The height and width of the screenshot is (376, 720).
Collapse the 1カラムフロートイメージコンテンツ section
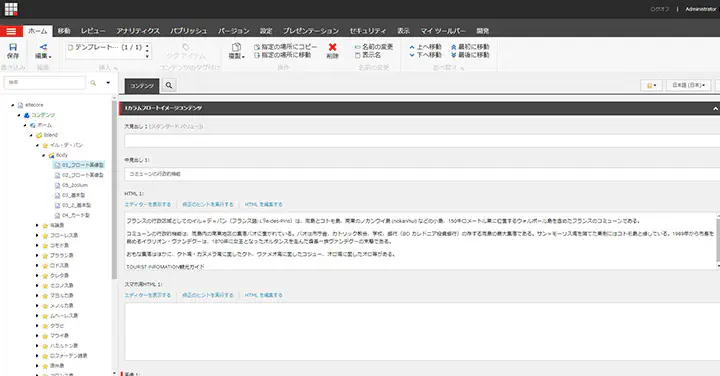715,109
